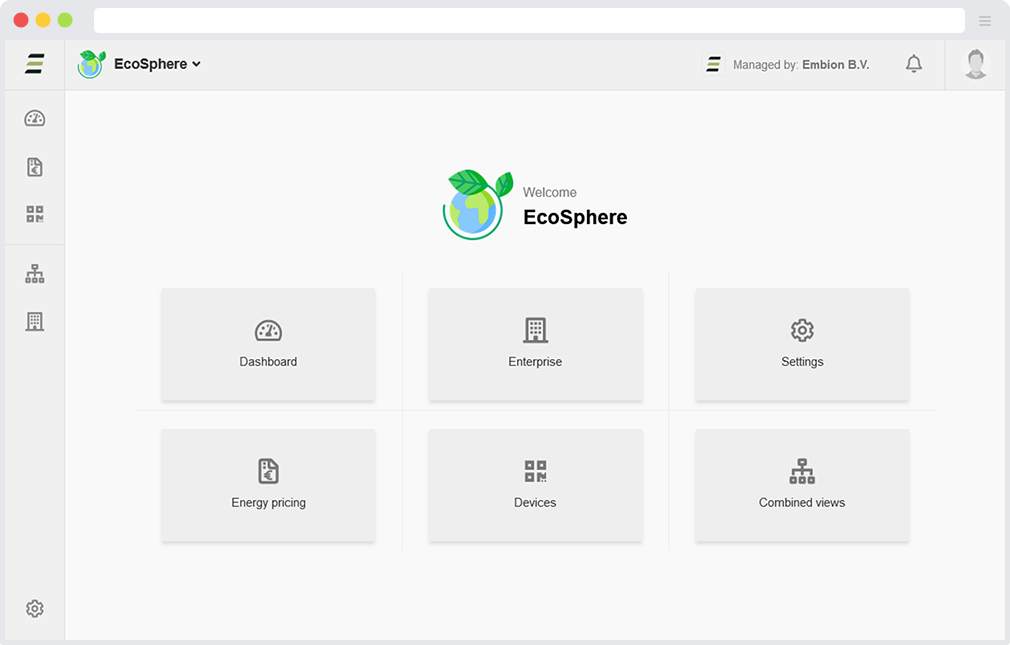Open the Combined views tile

pyautogui.click(x=802, y=485)
